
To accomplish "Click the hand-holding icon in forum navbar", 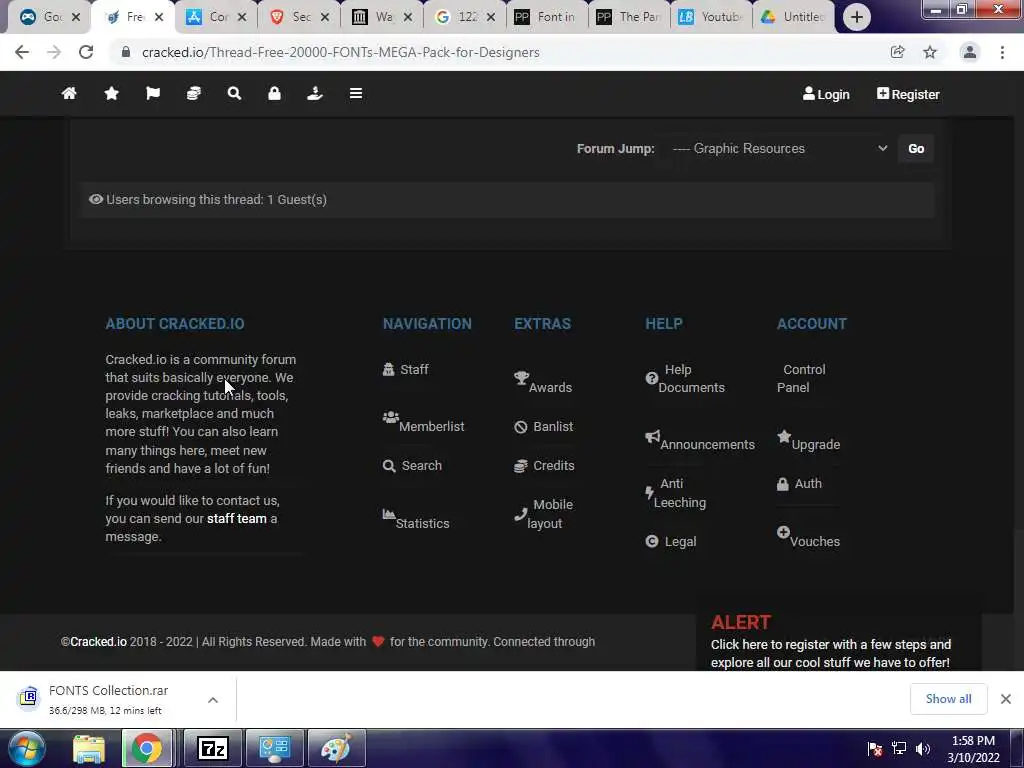I will click(315, 93).
